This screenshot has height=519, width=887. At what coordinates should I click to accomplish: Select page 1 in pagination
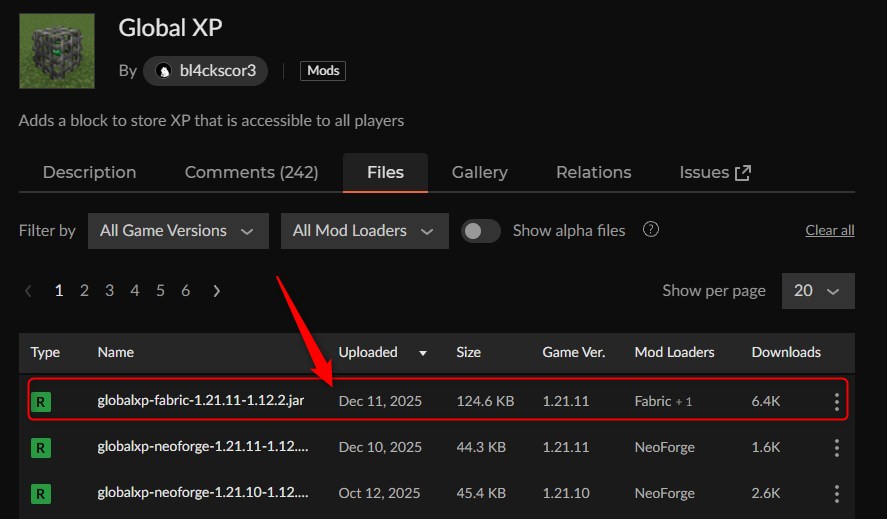[x=58, y=291]
